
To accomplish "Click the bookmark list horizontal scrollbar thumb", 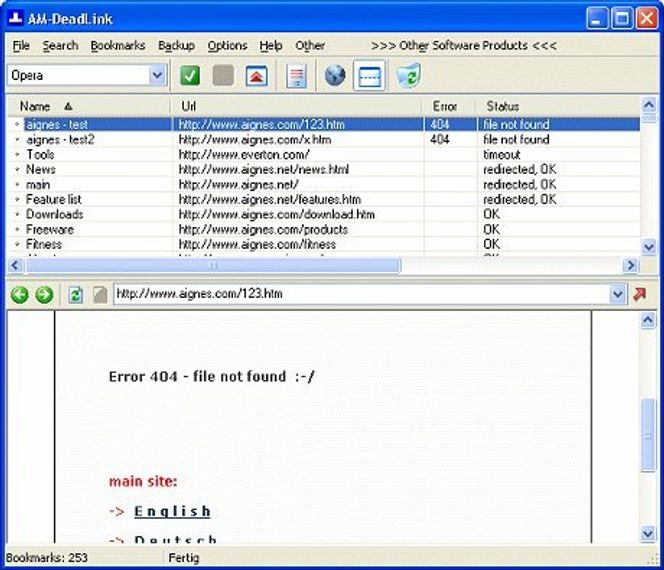I will point(213,266).
